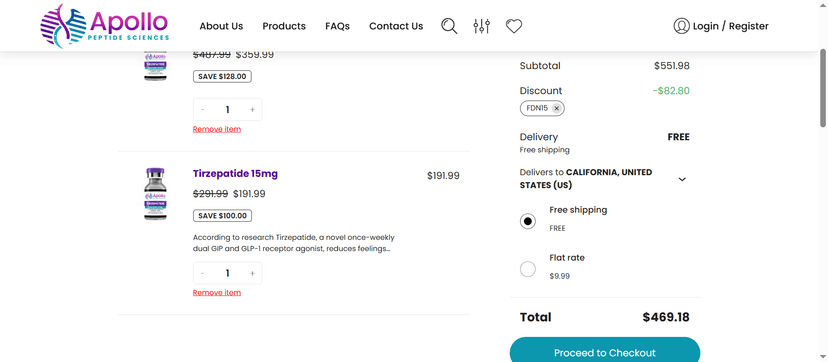Decrease quantity of the $359.99 item with minus

point(203,110)
